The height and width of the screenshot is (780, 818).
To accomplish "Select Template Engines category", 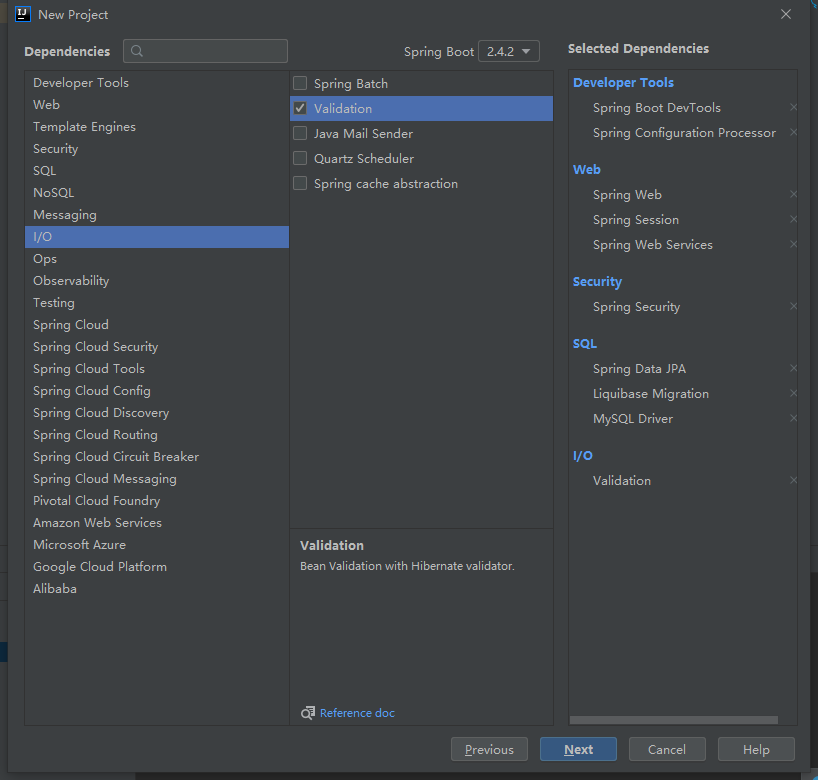I will pos(157,127).
